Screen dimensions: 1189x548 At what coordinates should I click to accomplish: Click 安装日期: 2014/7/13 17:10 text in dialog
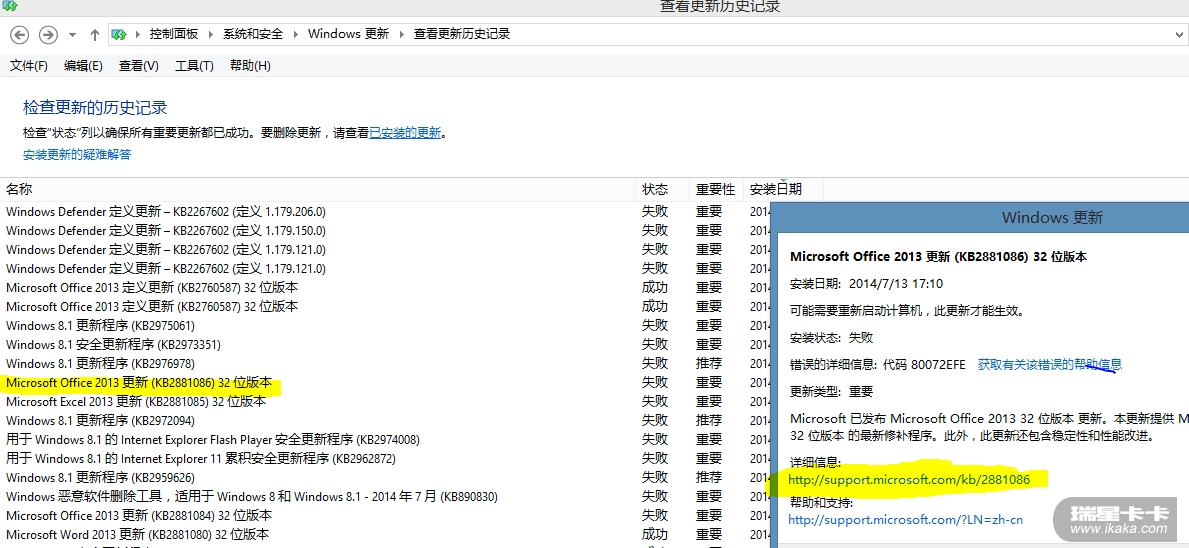click(867, 283)
